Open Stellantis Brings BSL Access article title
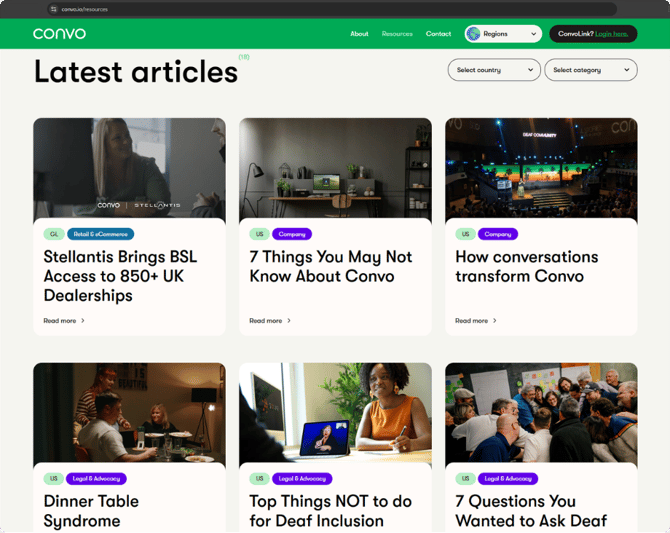 [x=120, y=276]
